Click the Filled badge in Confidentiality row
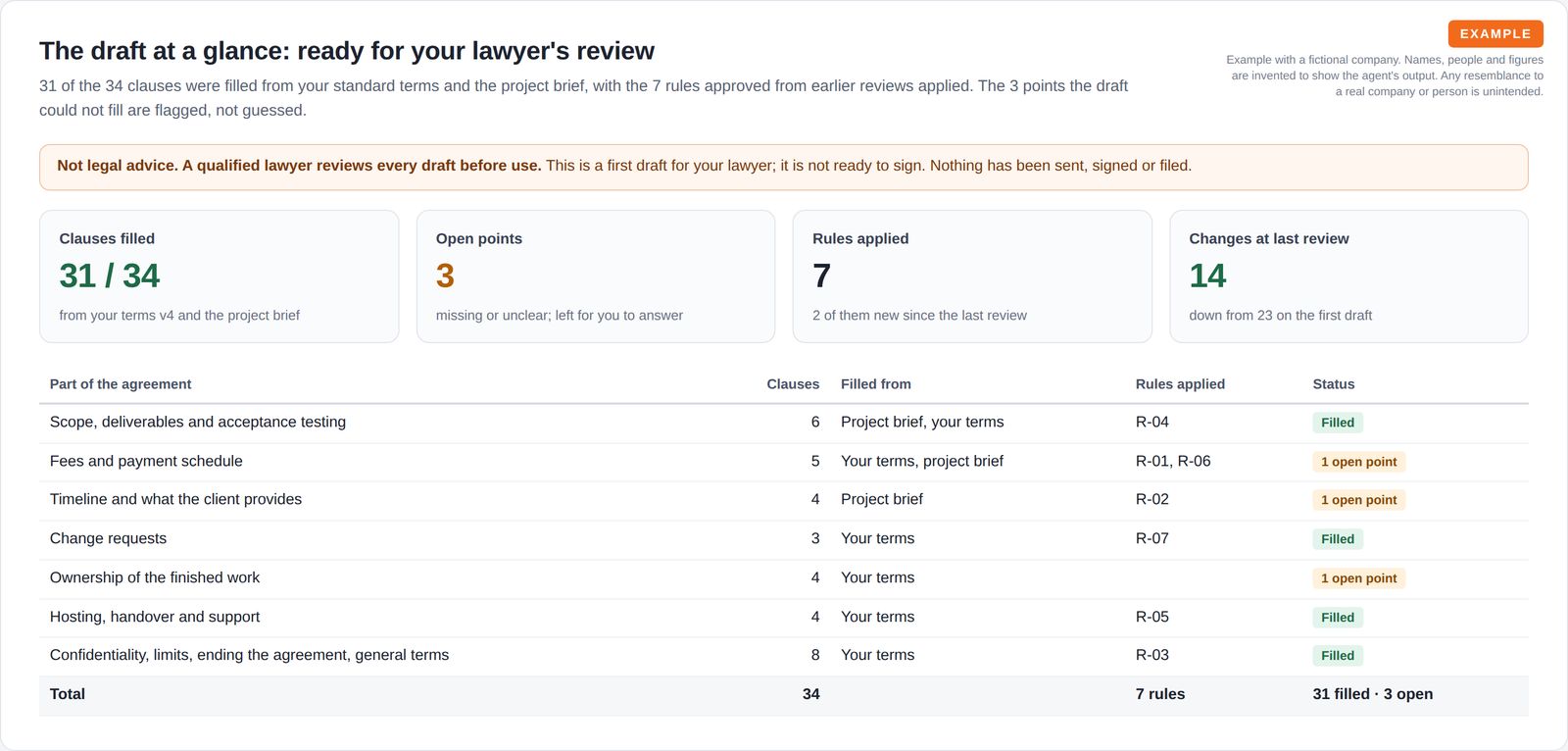This screenshot has width=1568, height=751. pos(1338,656)
